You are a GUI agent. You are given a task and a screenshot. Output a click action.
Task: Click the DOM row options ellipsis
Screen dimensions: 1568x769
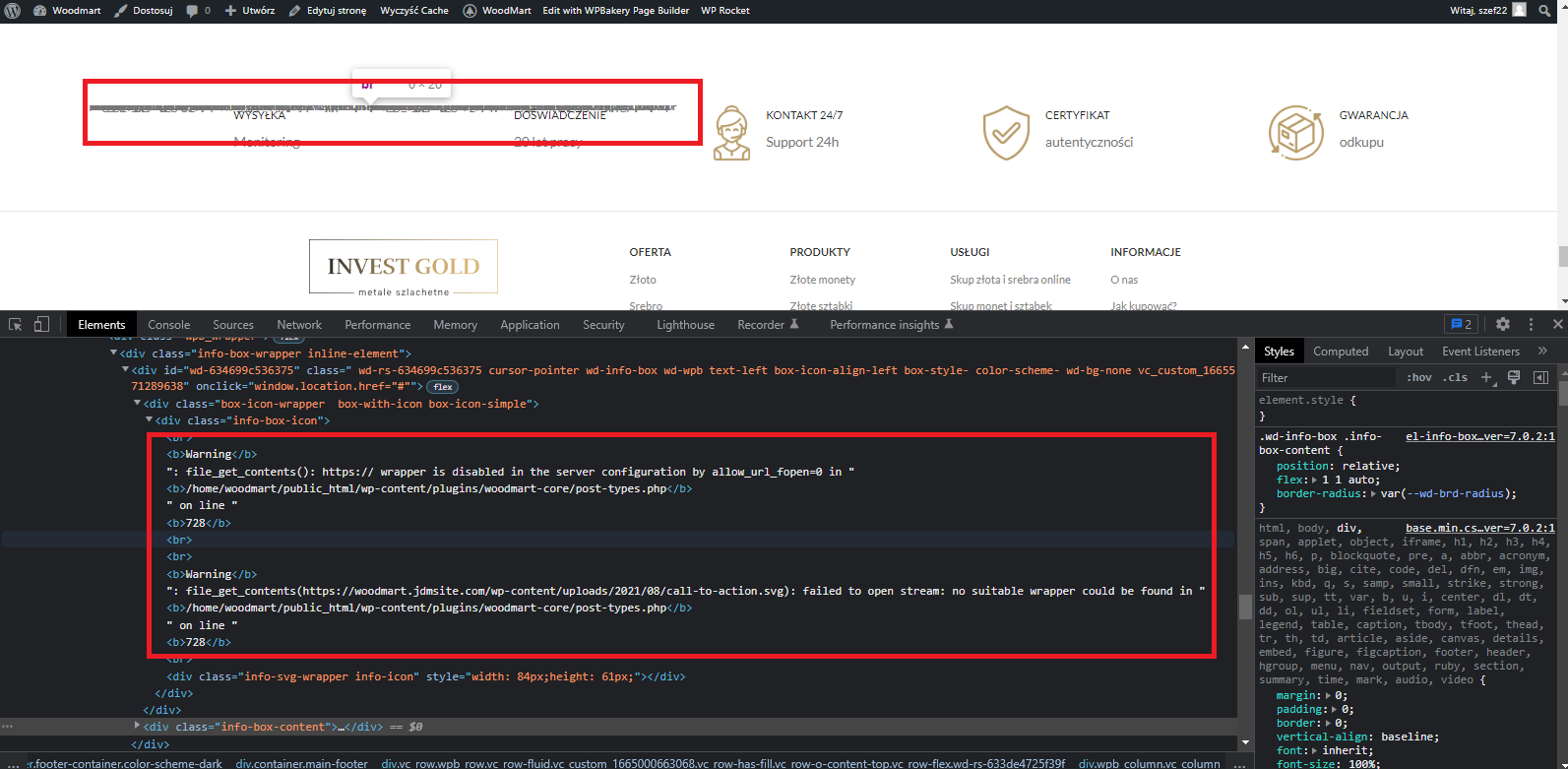8,727
